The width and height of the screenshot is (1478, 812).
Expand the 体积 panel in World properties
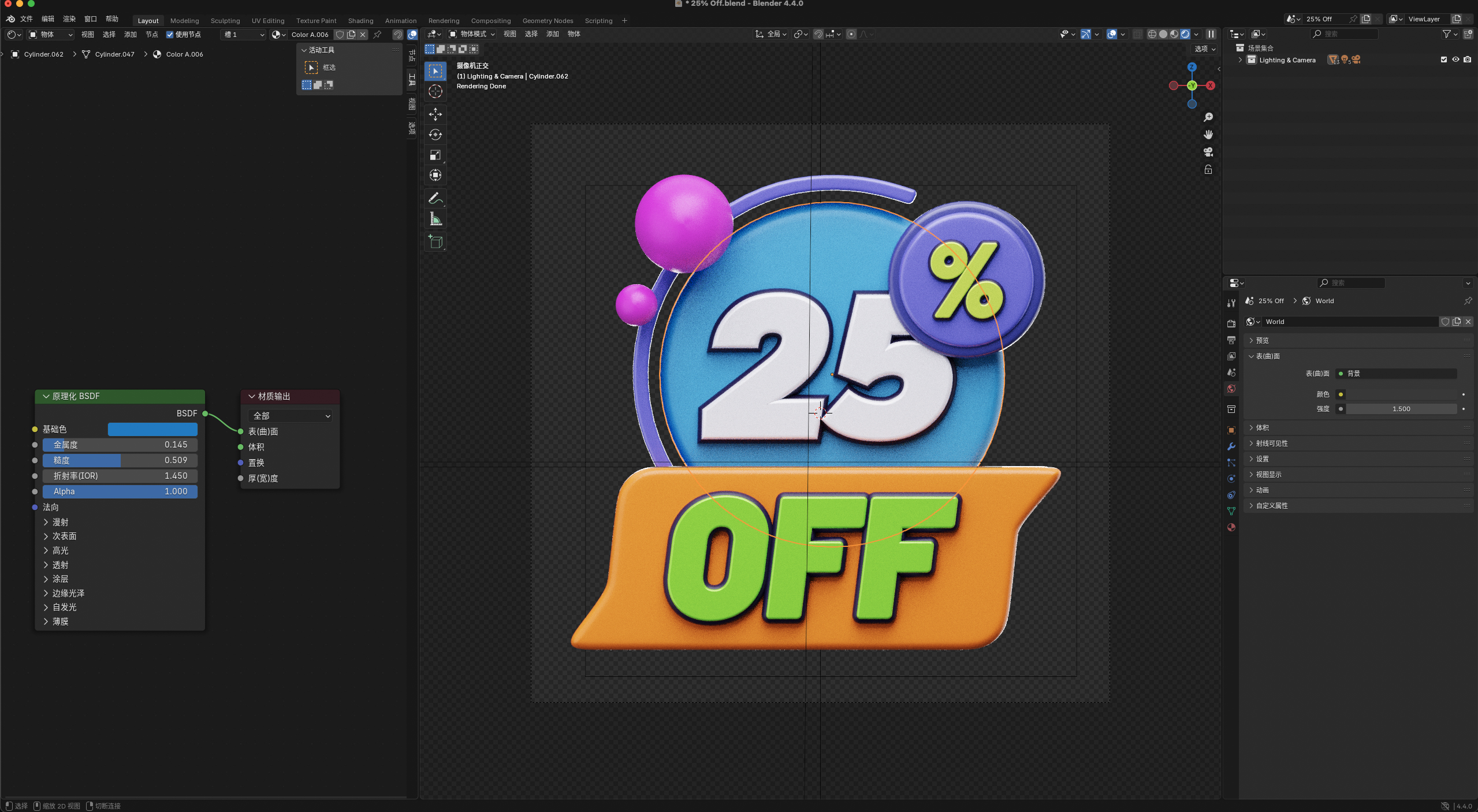tap(1262, 427)
